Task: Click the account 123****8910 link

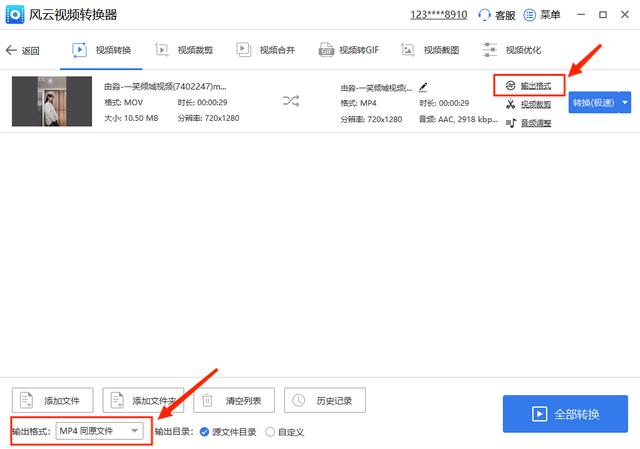Action: (x=438, y=15)
